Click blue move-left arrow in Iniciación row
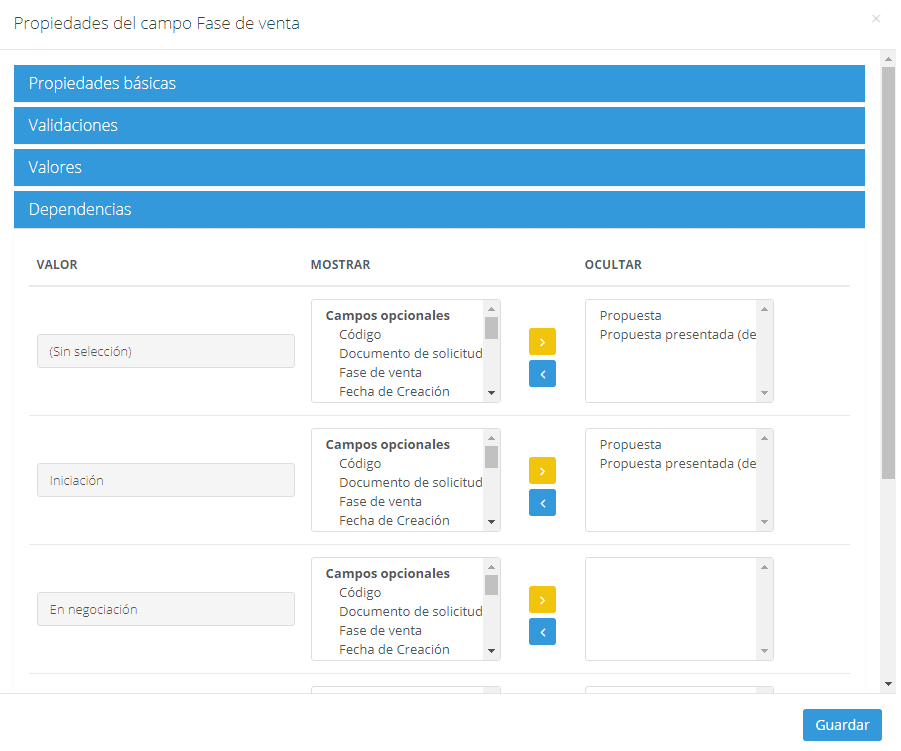901x751 pixels. click(542, 503)
